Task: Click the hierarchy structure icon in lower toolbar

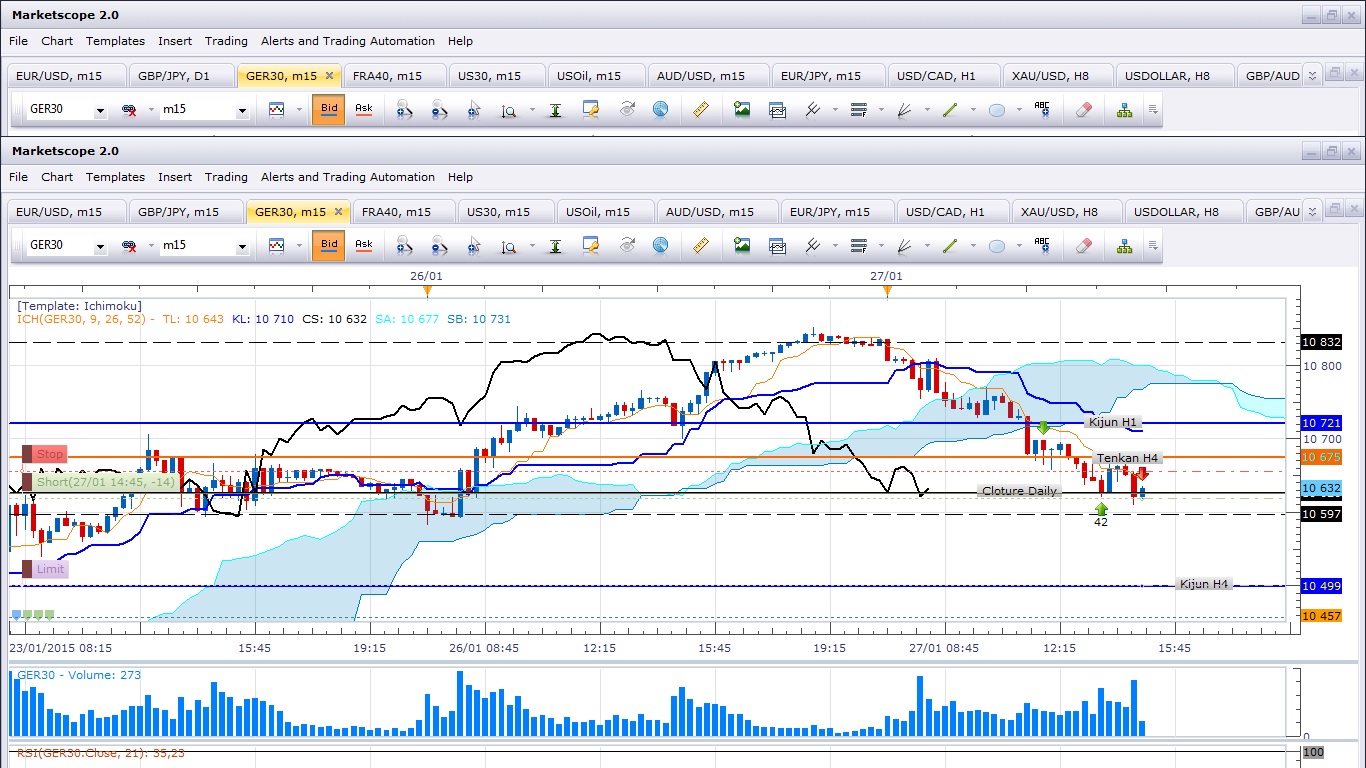Action: click(x=1125, y=245)
